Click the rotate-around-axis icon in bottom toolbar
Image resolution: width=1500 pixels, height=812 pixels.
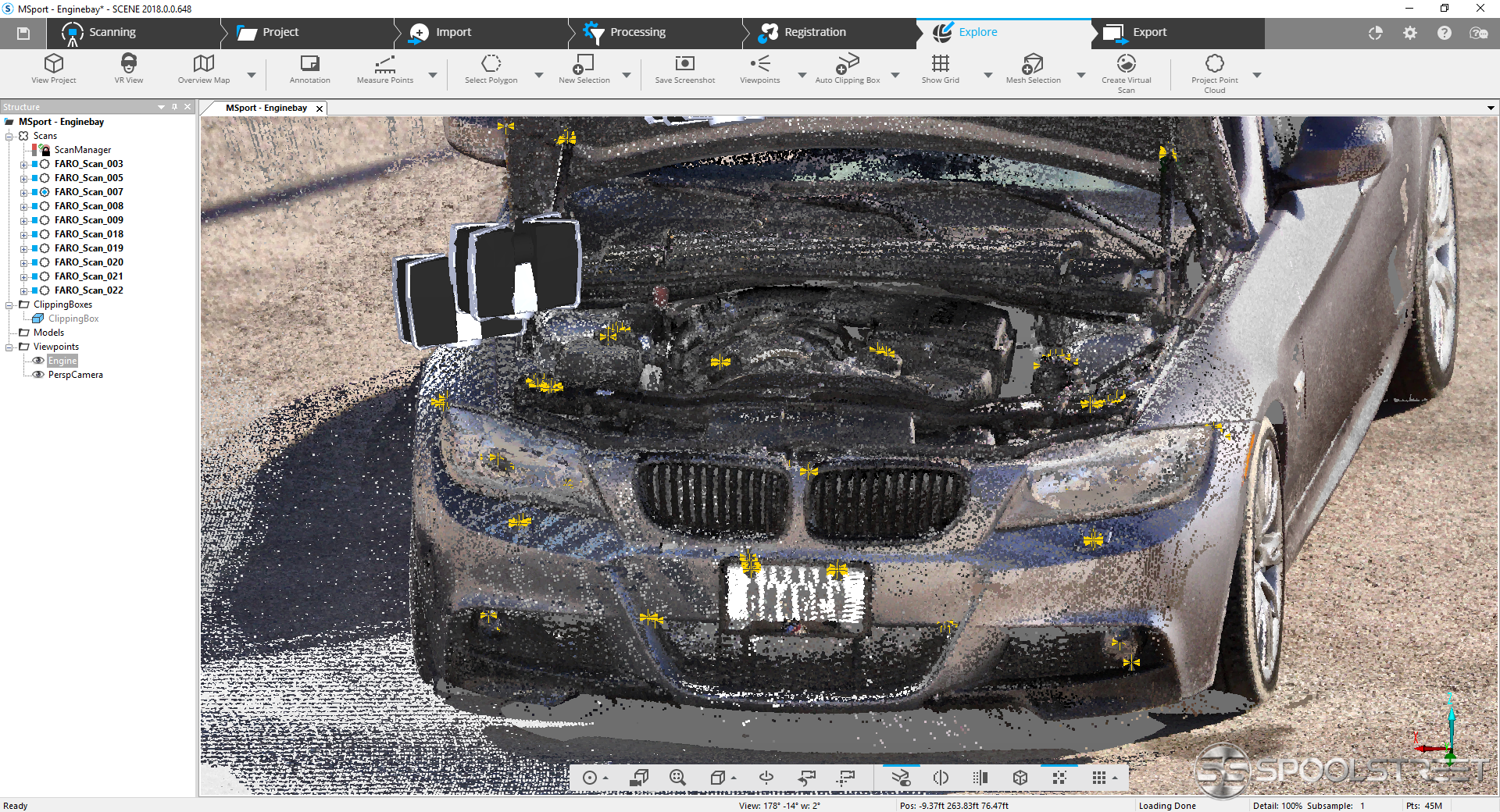(x=766, y=778)
